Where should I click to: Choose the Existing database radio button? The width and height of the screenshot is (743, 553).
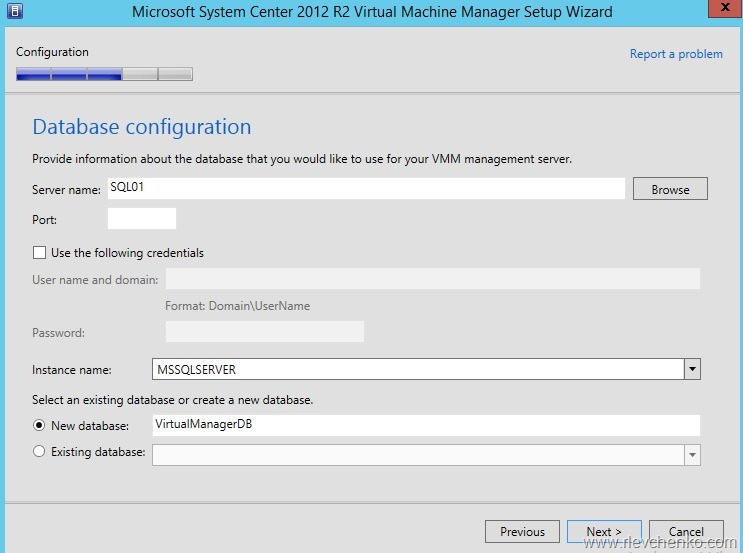[40, 452]
